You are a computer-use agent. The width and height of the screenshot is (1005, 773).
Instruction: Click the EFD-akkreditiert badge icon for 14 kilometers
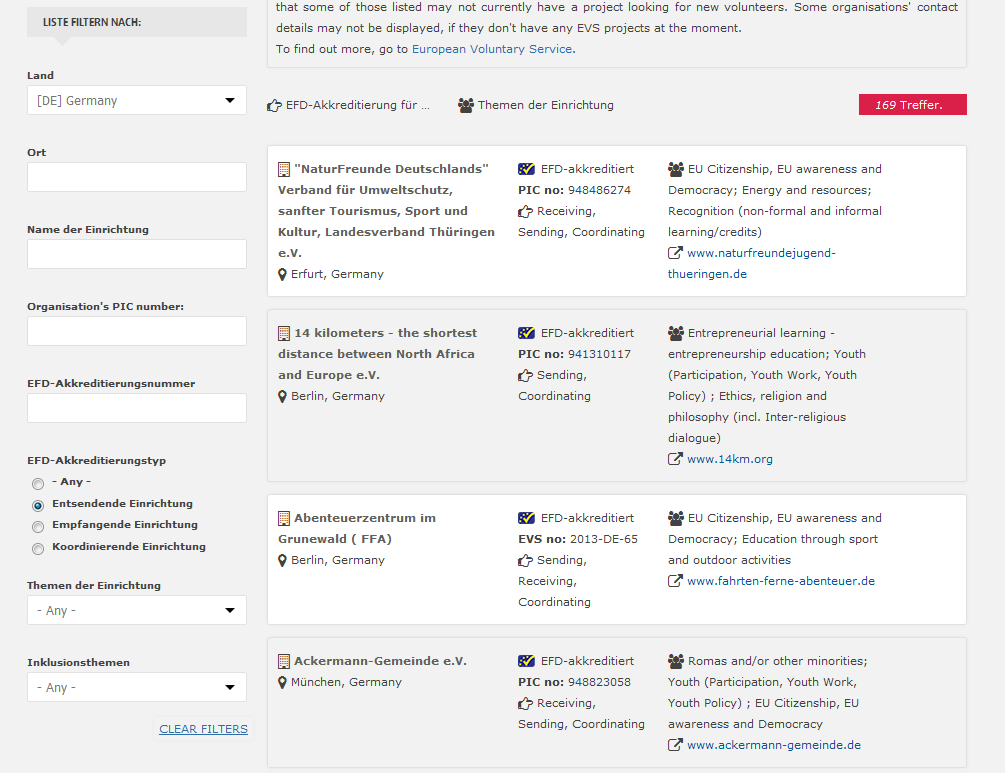pyautogui.click(x=527, y=332)
